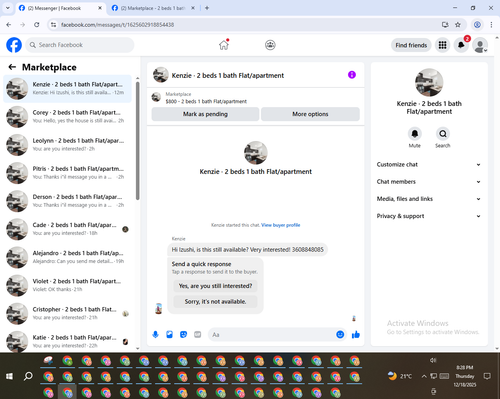This screenshot has width=500, height=399.
Task: Expand the Customize chat section
Action: [x=429, y=164]
